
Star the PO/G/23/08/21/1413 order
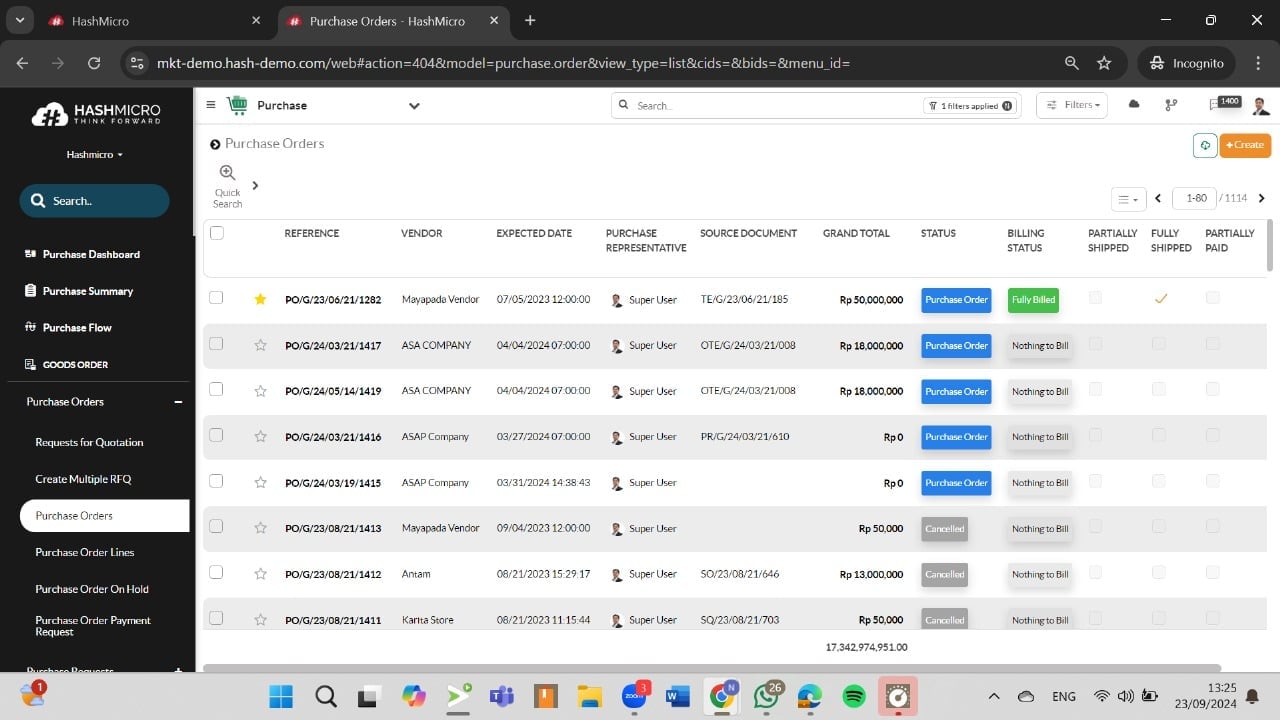pyautogui.click(x=260, y=528)
